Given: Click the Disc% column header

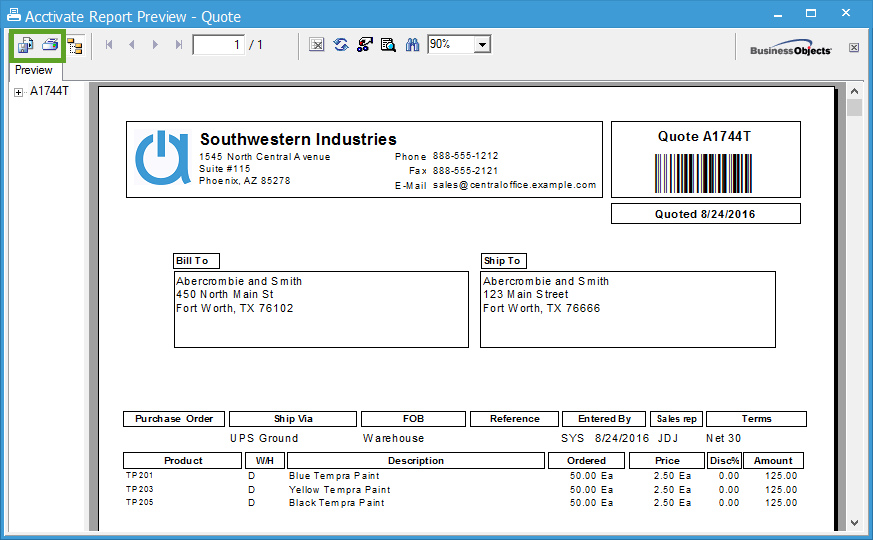Looking at the screenshot, I should 724,460.
